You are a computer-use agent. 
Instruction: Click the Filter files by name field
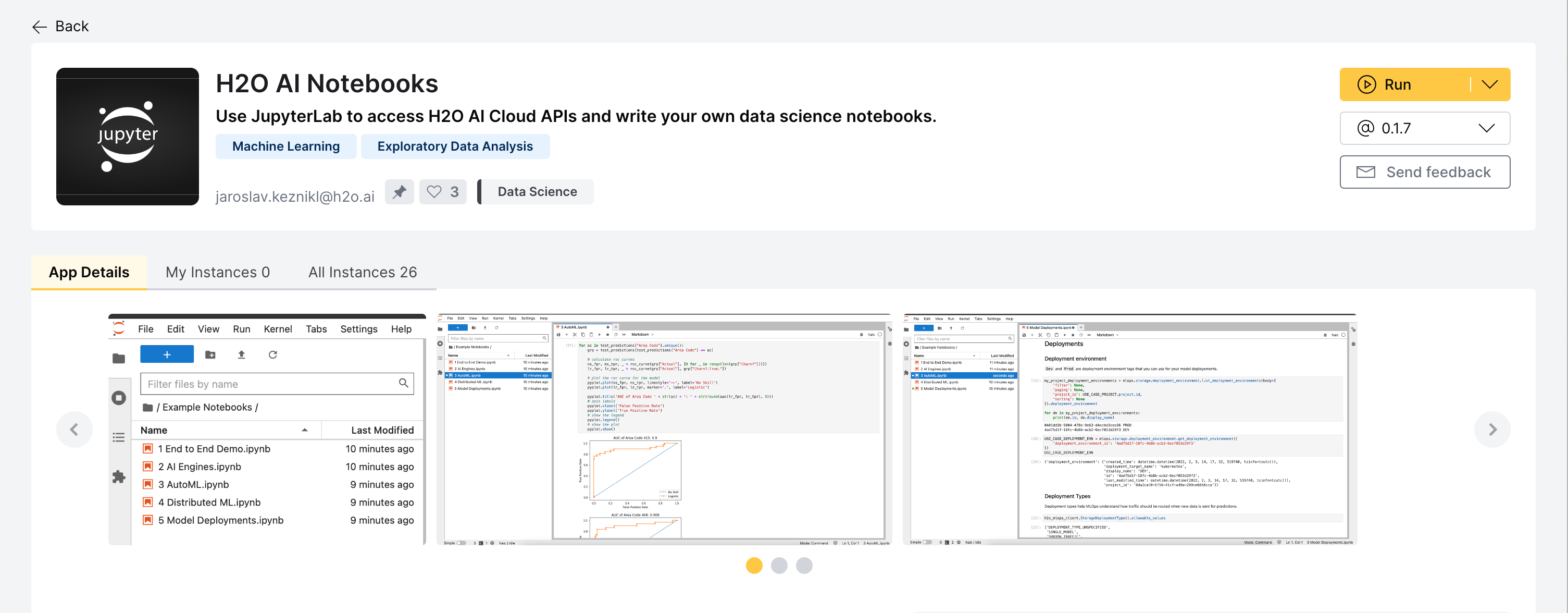(x=277, y=384)
